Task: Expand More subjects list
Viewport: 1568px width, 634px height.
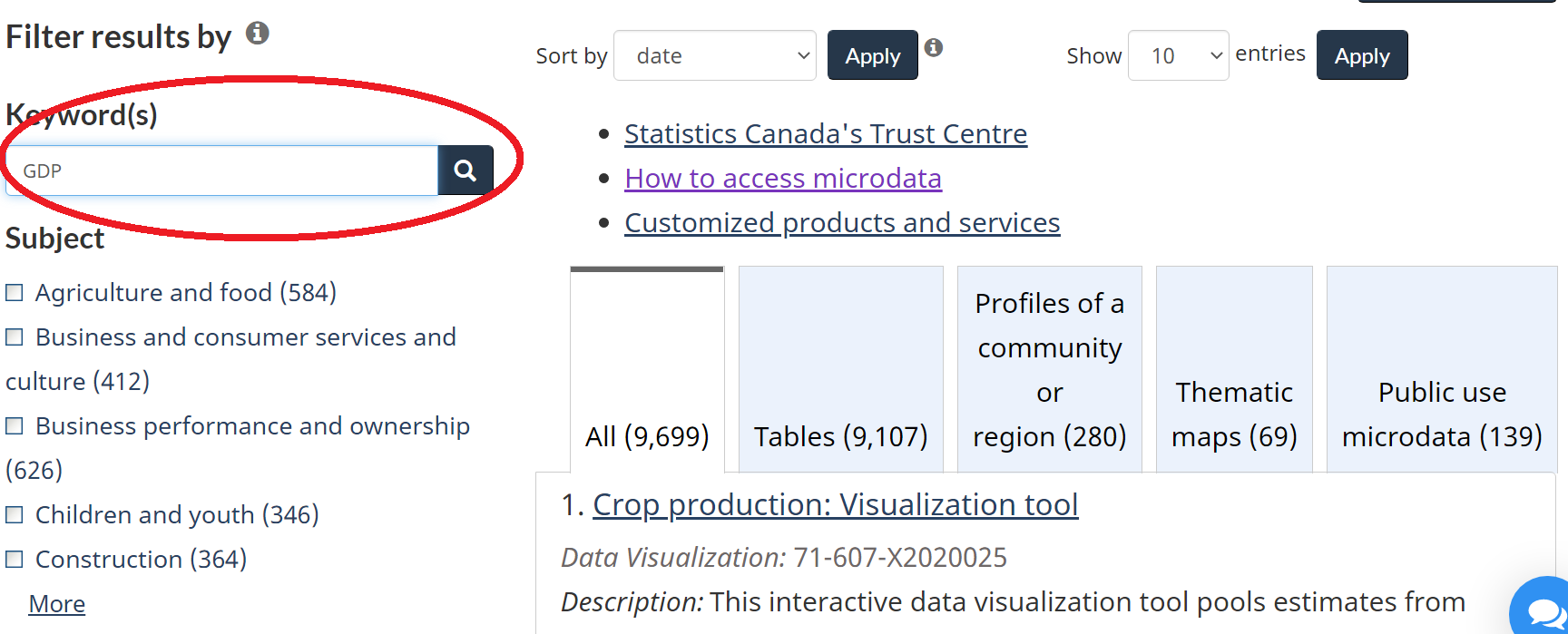Action: point(57,604)
